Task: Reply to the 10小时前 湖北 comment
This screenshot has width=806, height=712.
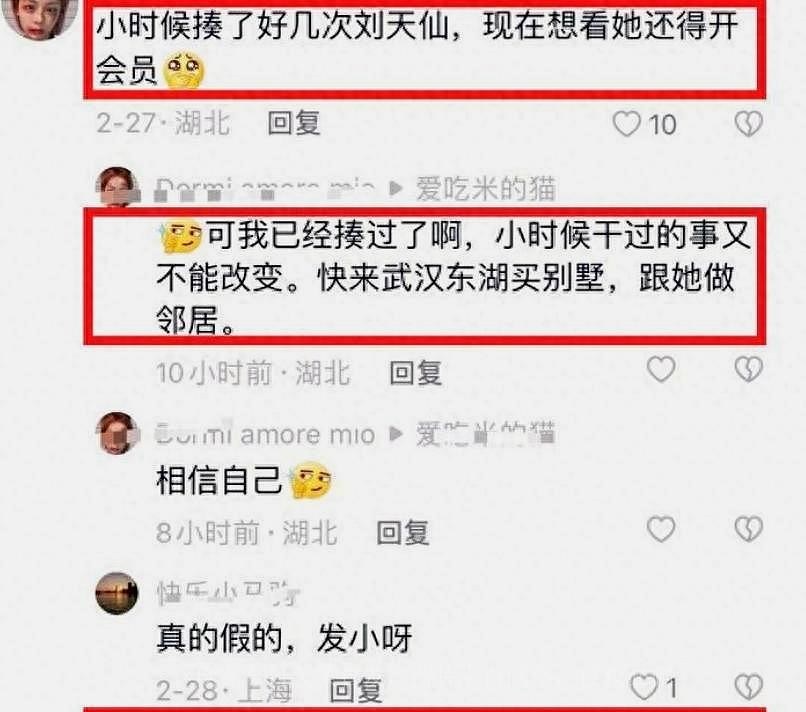Action: click(415, 372)
